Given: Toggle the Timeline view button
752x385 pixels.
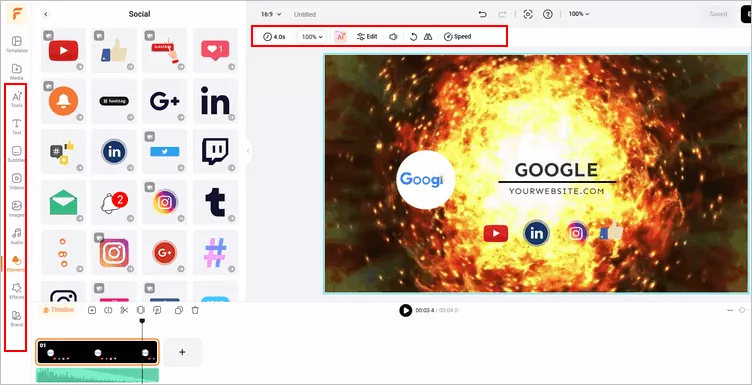Looking at the screenshot, I should (59, 310).
